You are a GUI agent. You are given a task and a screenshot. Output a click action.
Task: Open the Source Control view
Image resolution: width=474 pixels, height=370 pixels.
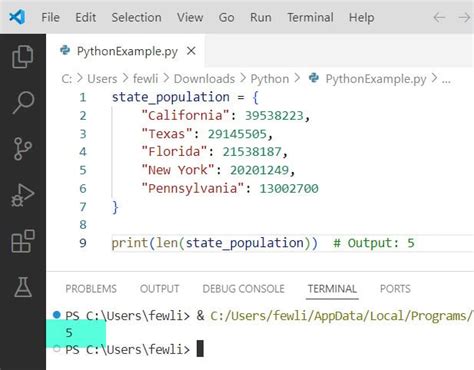[x=23, y=149]
